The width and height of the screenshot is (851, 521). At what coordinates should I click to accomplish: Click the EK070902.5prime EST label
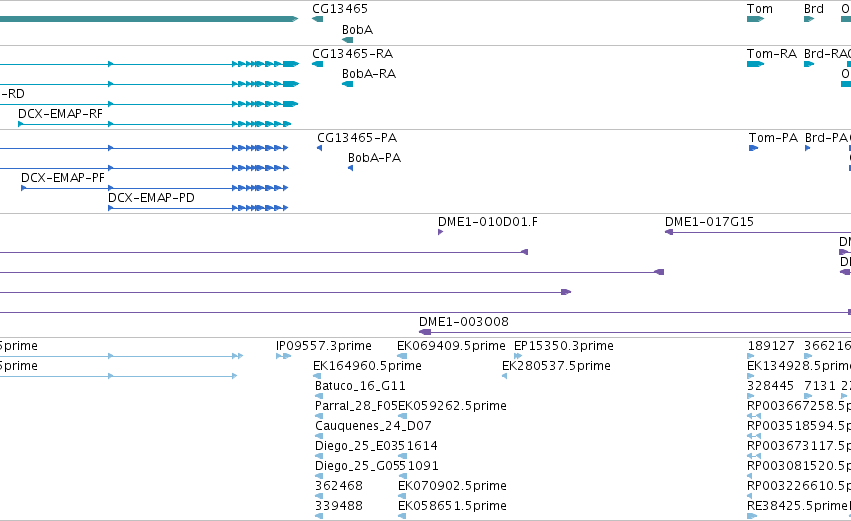click(x=452, y=486)
